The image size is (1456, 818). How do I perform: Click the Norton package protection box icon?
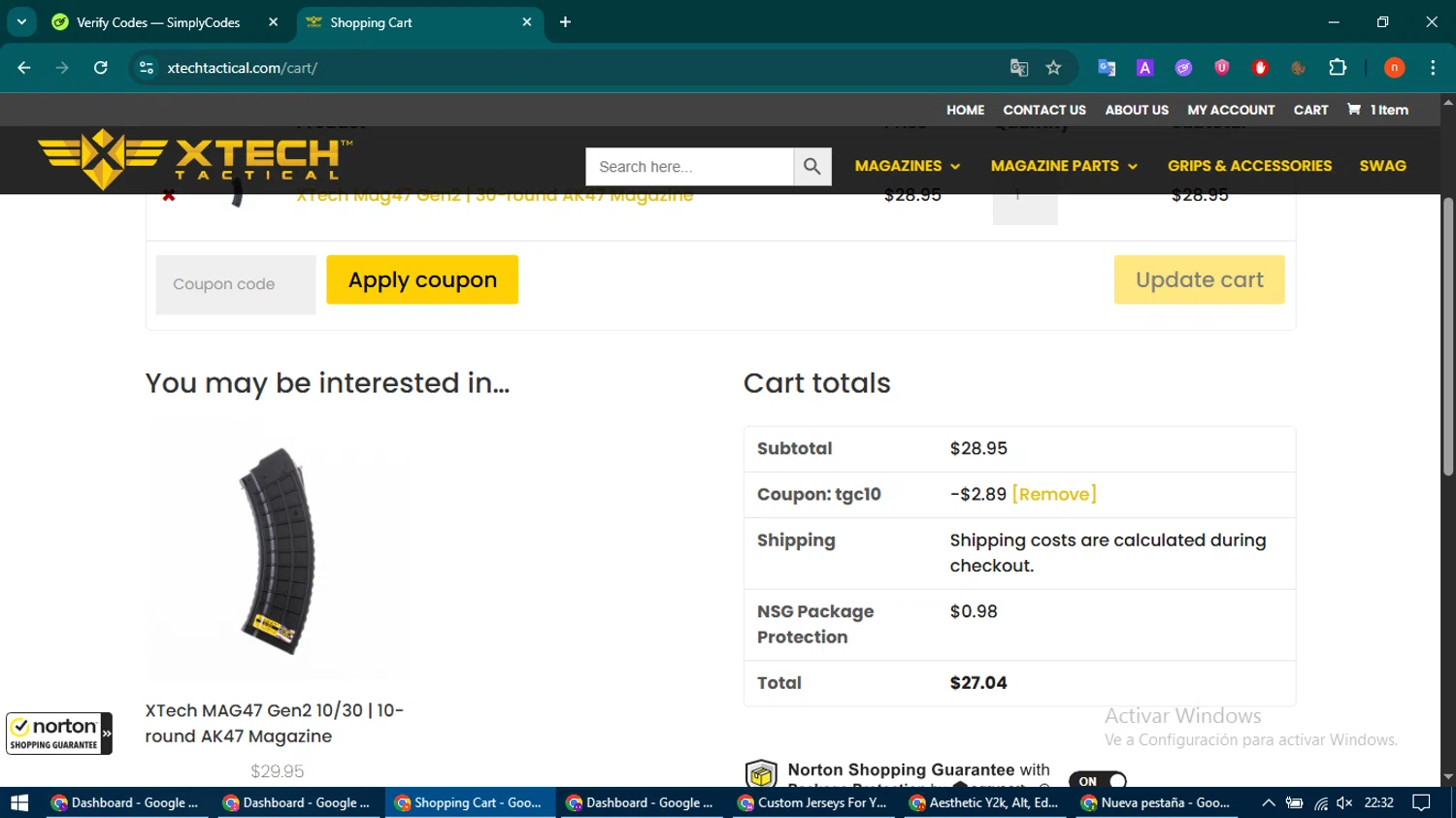[x=761, y=774]
